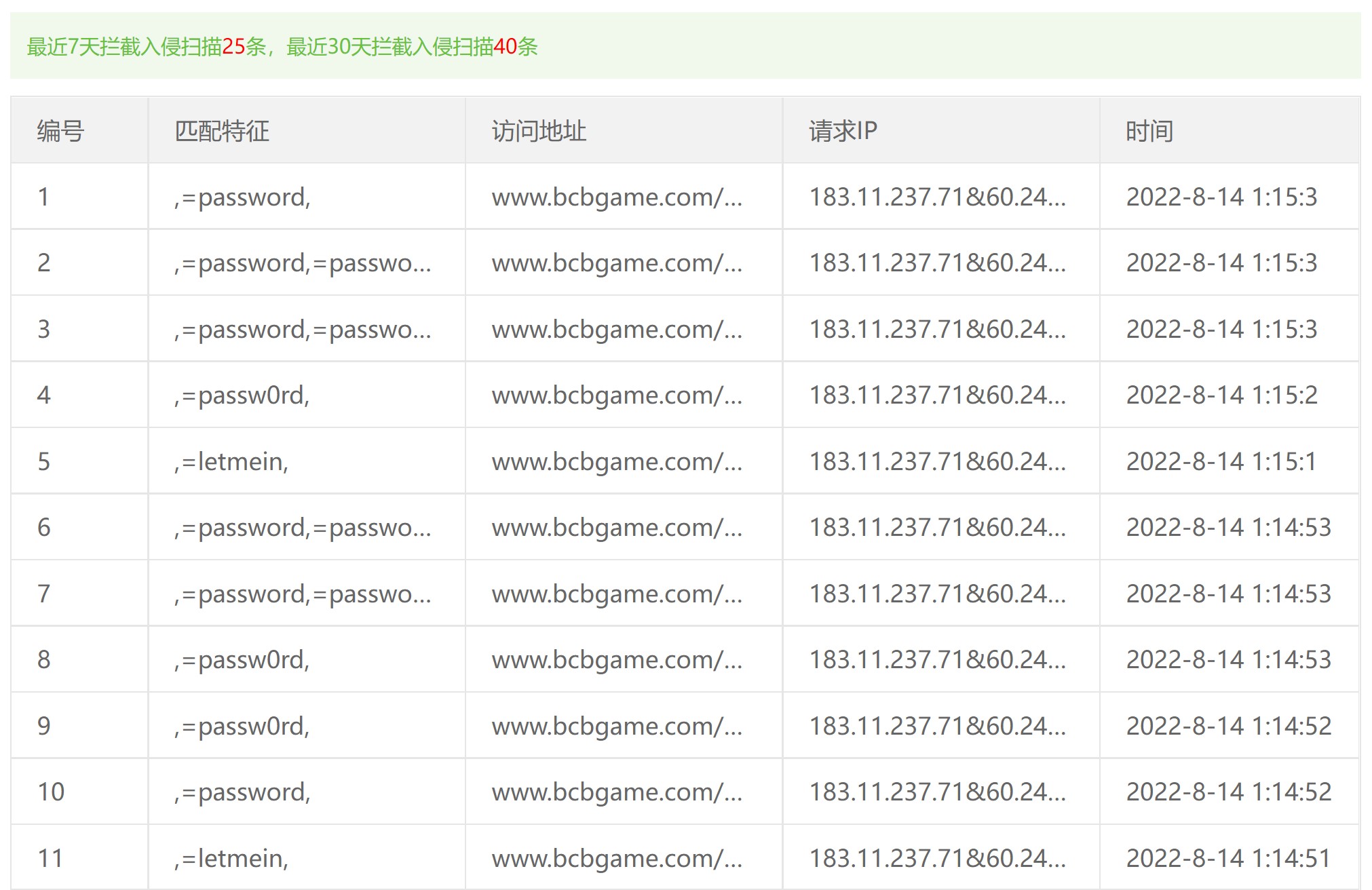The width and height of the screenshot is (1372, 890).
Task: Click the ,=passw0rd, feature in row 9
Action: click(x=242, y=727)
